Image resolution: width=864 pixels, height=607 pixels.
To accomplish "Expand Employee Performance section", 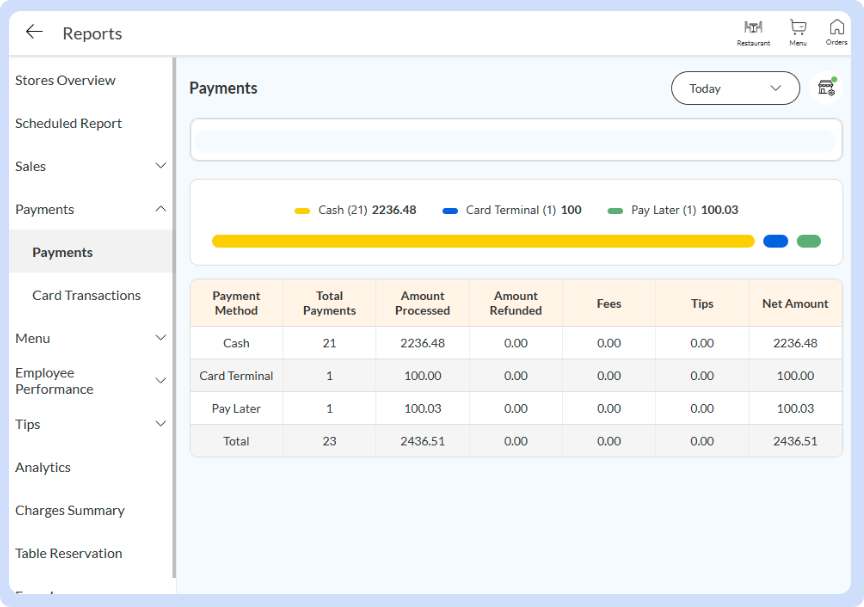I will tap(160, 381).
